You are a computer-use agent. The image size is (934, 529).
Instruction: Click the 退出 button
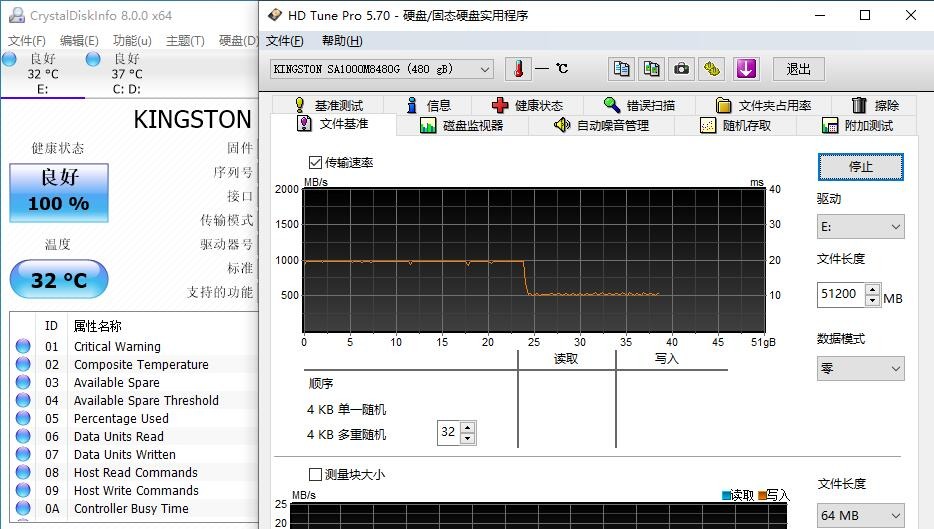pos(798,69)
